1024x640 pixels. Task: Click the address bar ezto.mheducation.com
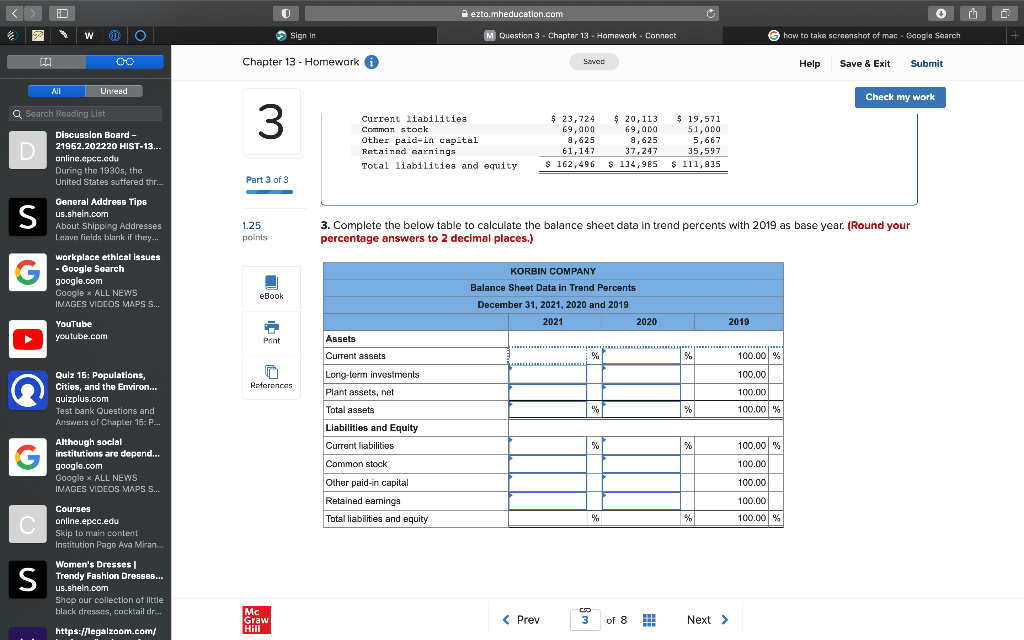(x=511, y=13)
